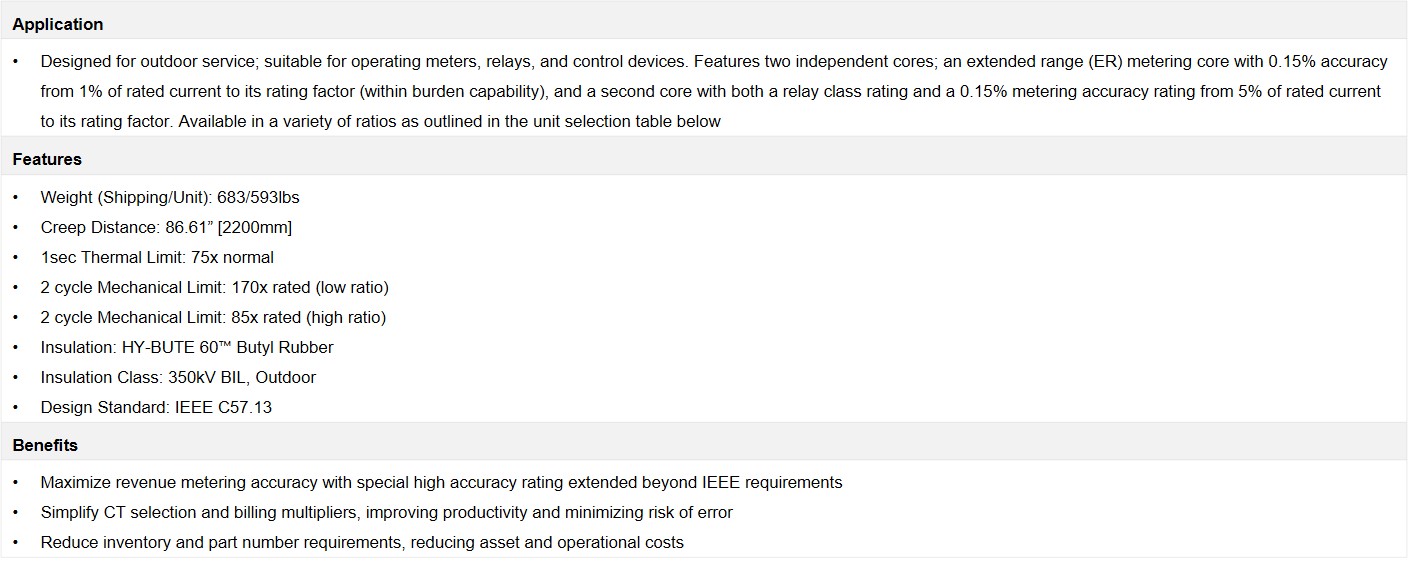The width and height of the screenshot is (1408, 563).
Task: Click the Application section header
Action: click(58, 24)
